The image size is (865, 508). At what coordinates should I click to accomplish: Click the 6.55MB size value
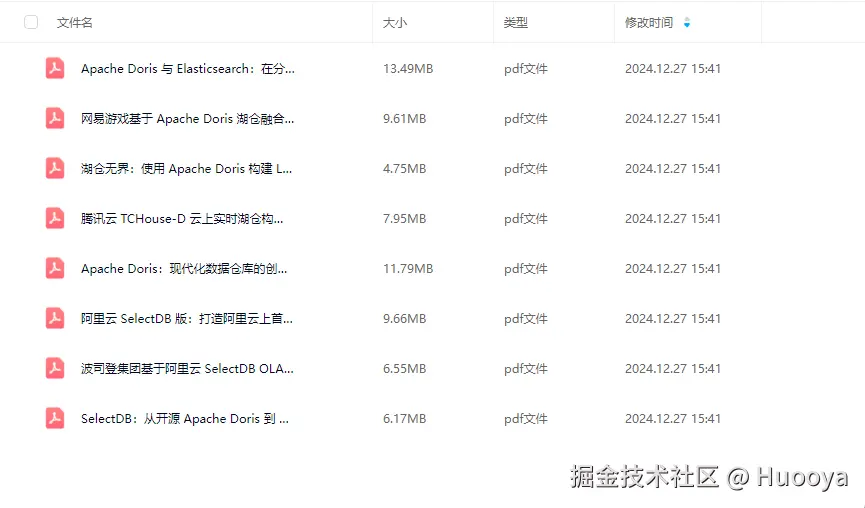click(x=404, y=368)
